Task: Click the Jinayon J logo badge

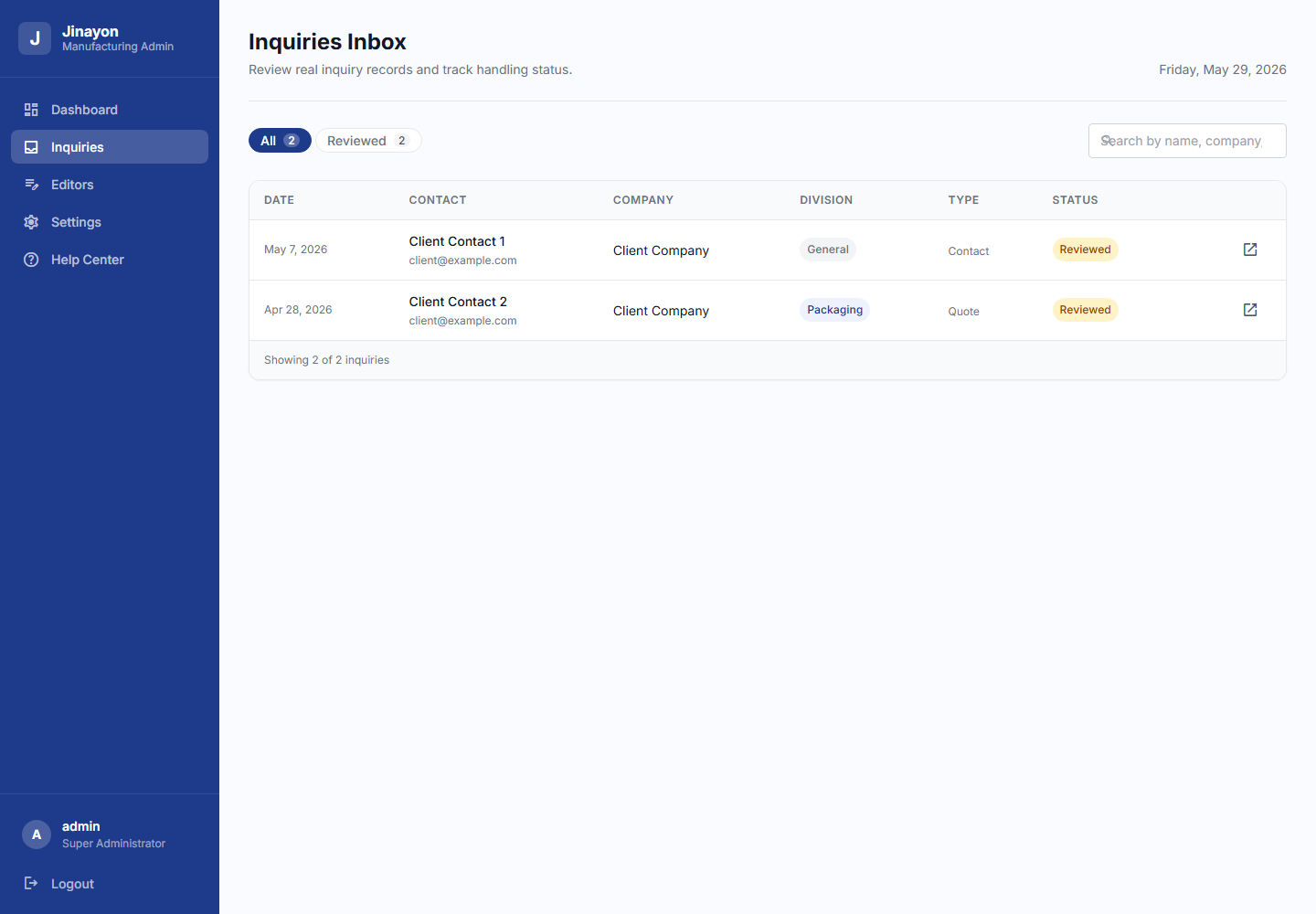Action: click(x=35, y=38)
